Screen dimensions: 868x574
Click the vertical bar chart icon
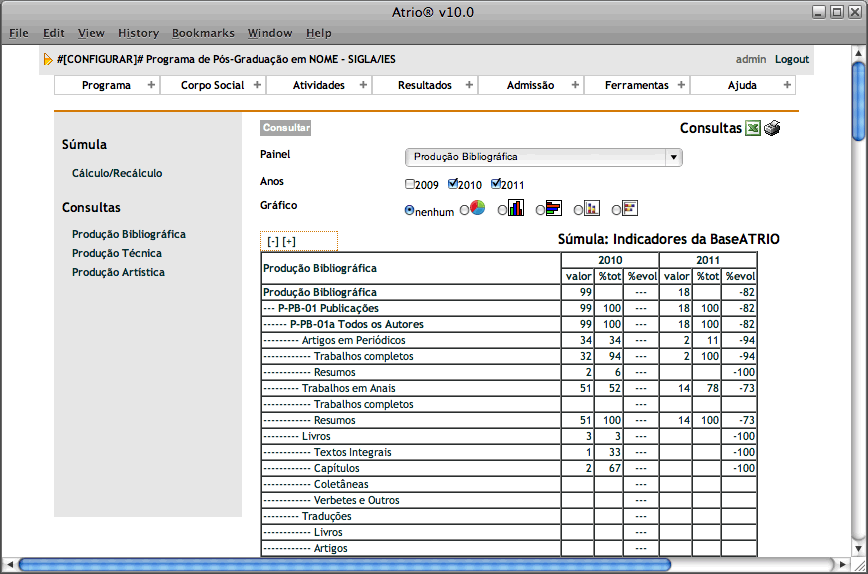click(x=516, y=208)
